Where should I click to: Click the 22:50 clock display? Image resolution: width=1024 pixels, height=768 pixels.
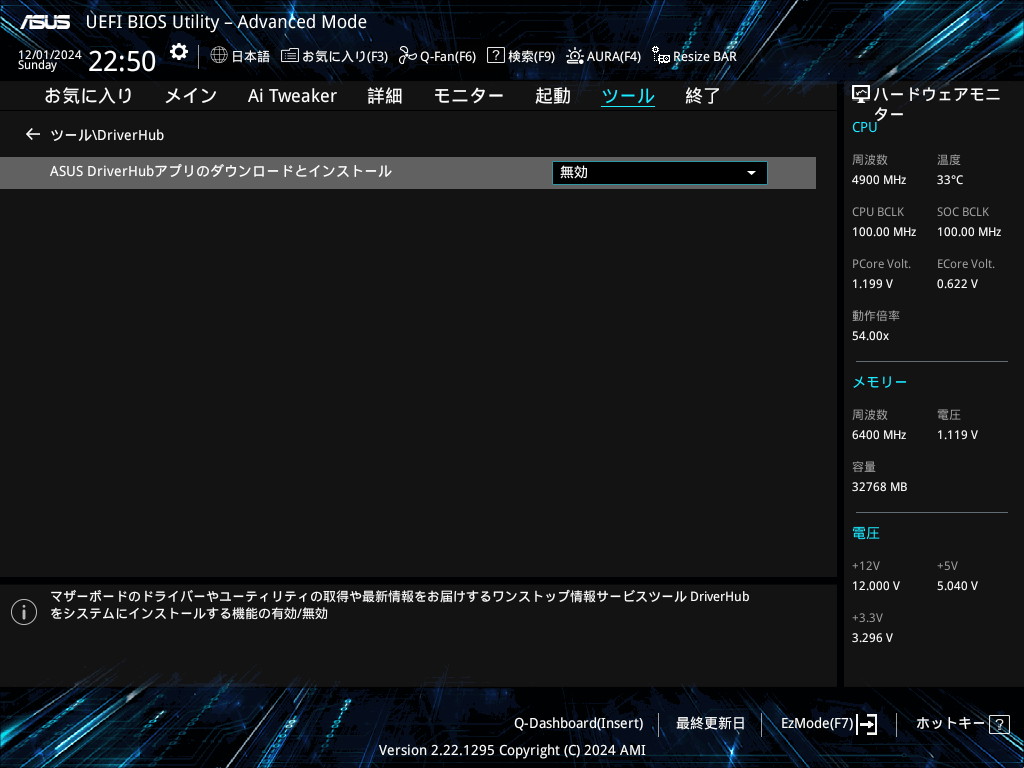(122, 61)
